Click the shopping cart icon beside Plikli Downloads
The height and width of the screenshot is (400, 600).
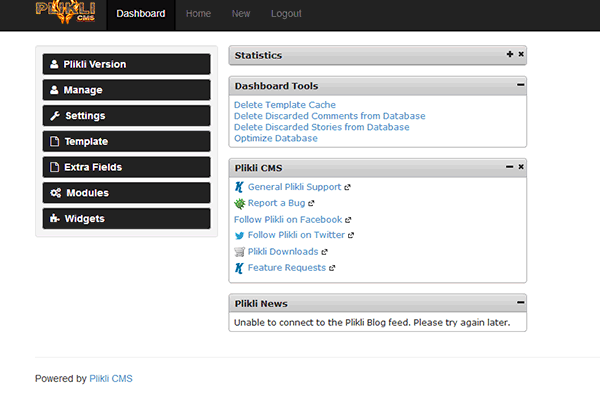(239, 251)
